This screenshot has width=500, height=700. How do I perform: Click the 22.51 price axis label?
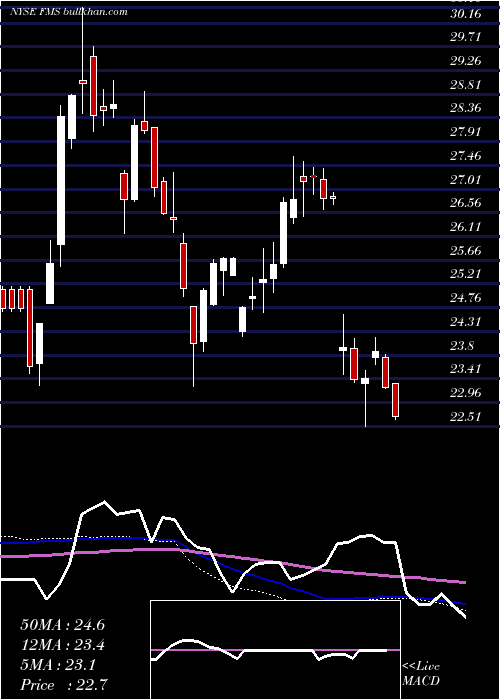click(x=466, y=416)
